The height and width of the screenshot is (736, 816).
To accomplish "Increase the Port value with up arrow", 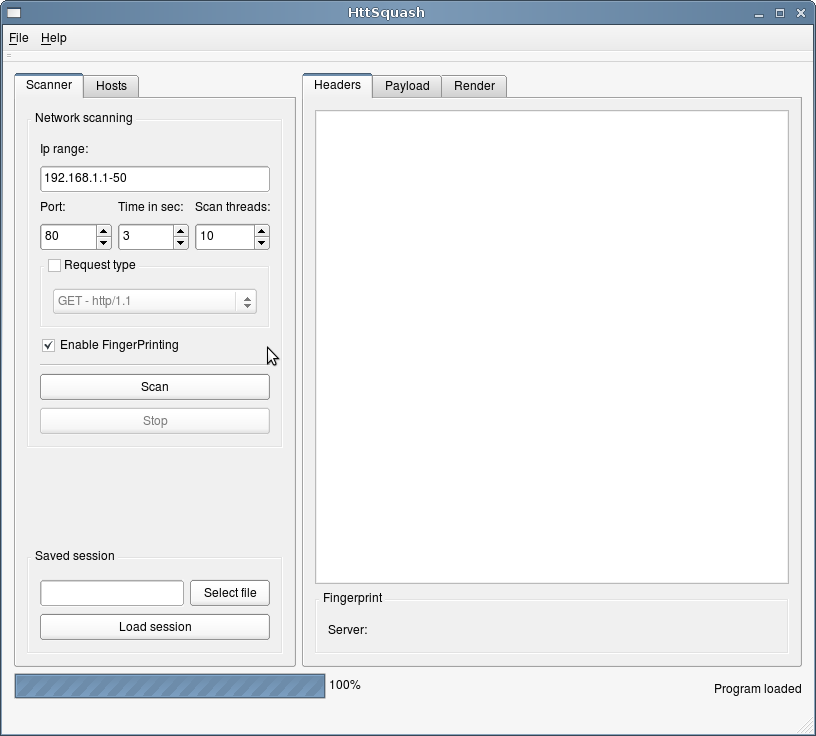I will point(103,231).
